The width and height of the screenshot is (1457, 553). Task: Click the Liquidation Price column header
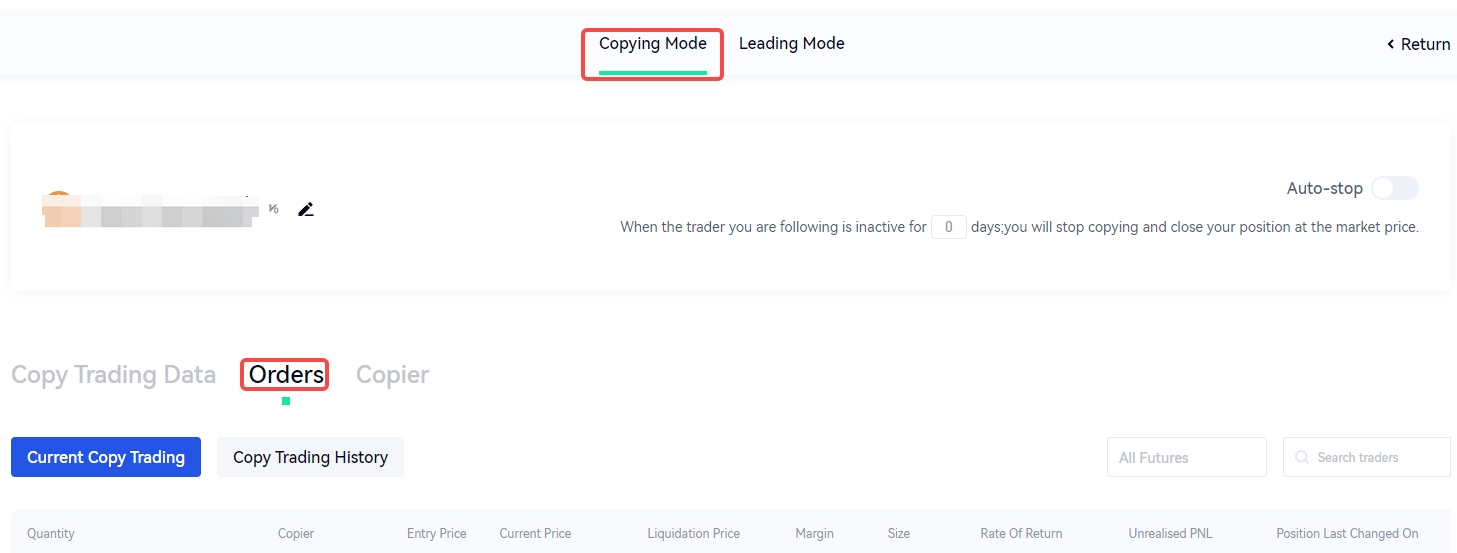693,534
